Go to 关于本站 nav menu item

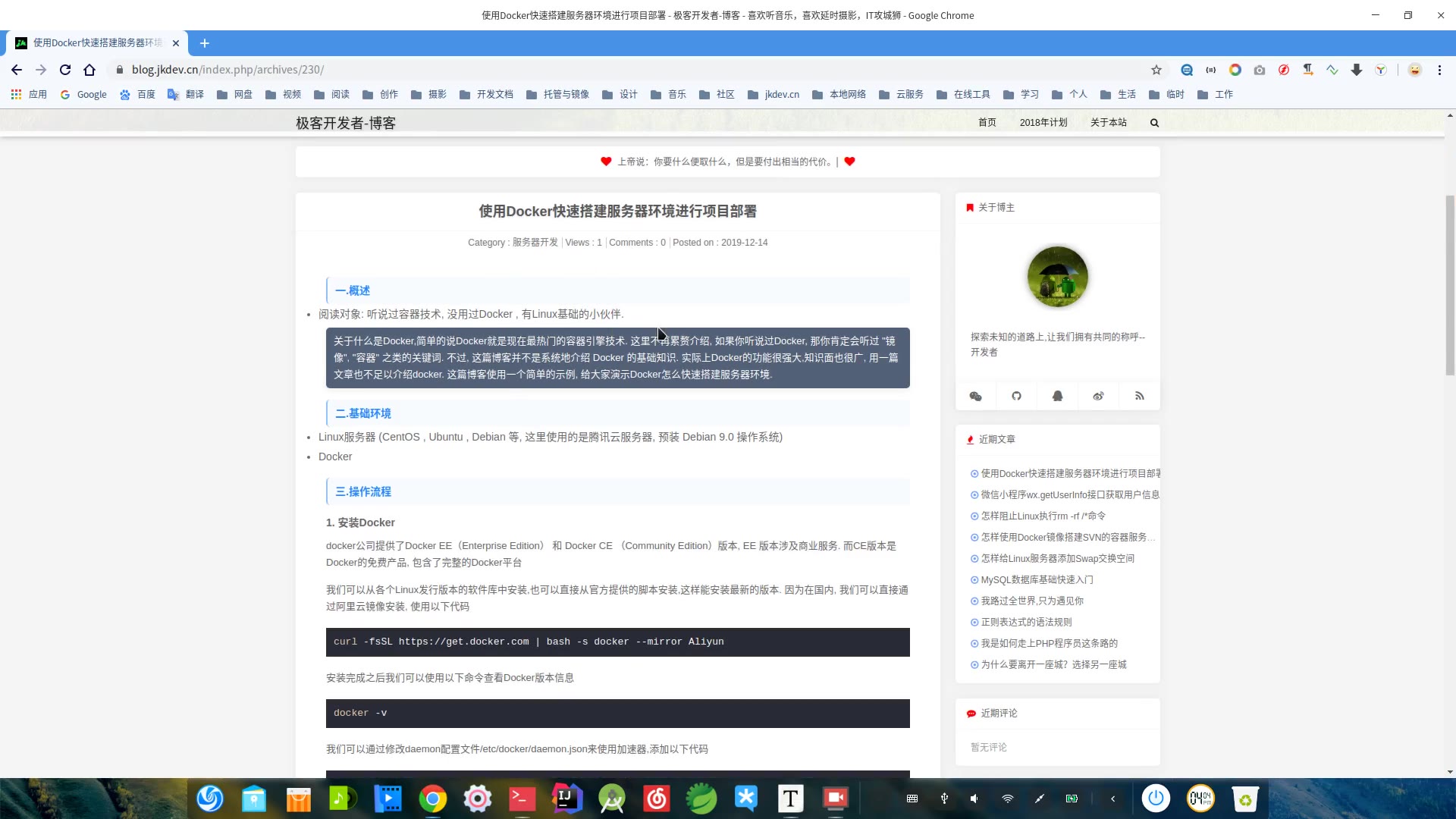[x=1108, y=123]
